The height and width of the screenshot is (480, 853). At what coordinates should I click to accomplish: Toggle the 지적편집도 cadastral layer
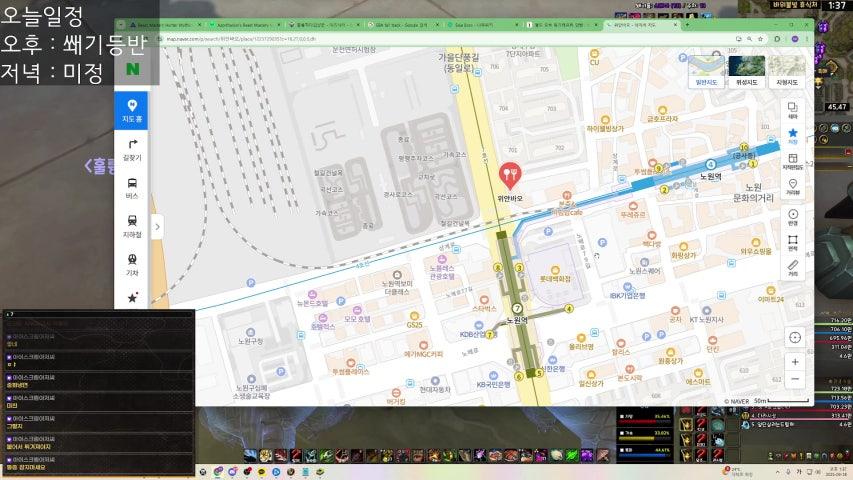(x=793, y=162)
